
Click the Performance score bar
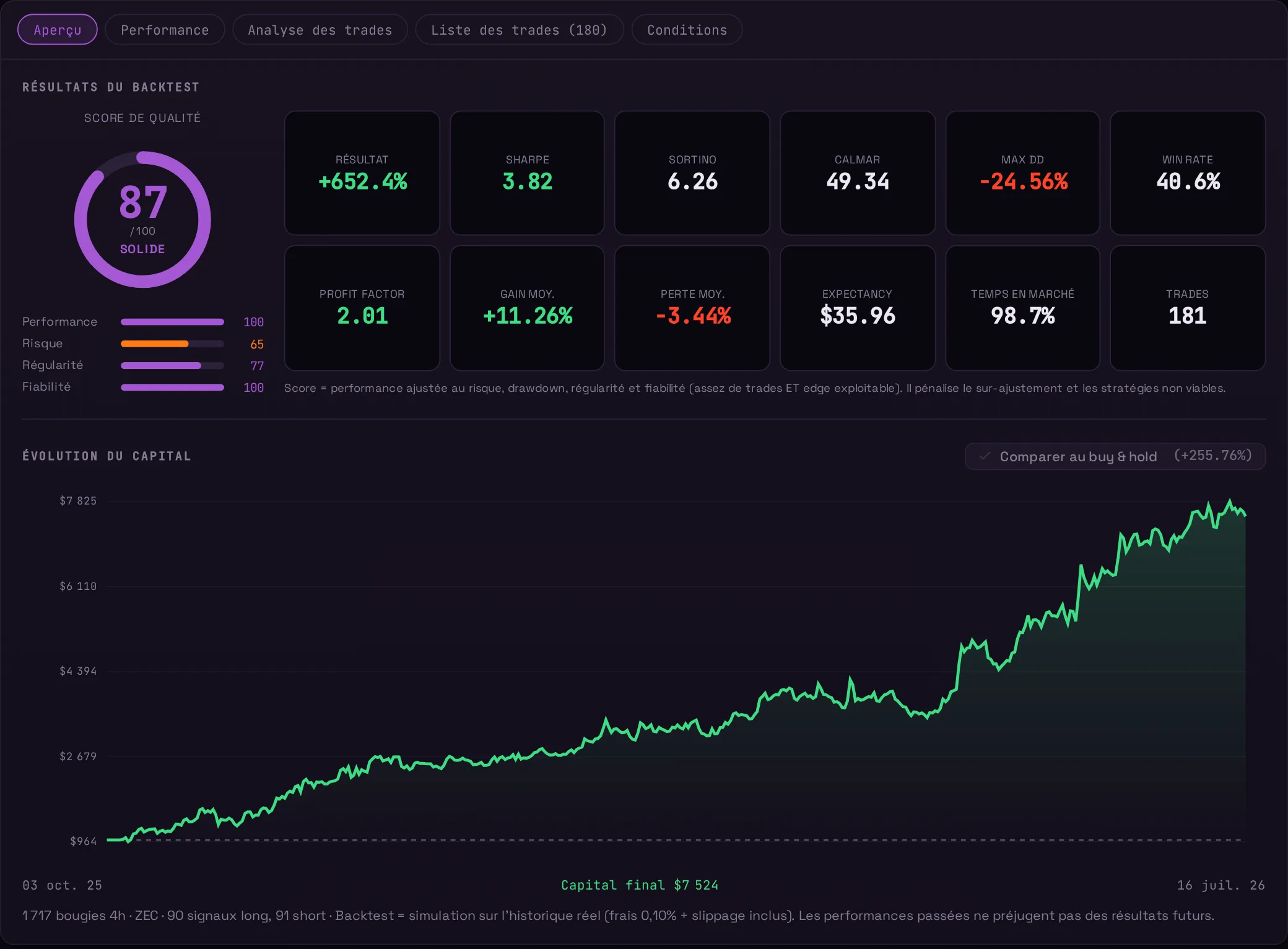(x=172, y=322)
